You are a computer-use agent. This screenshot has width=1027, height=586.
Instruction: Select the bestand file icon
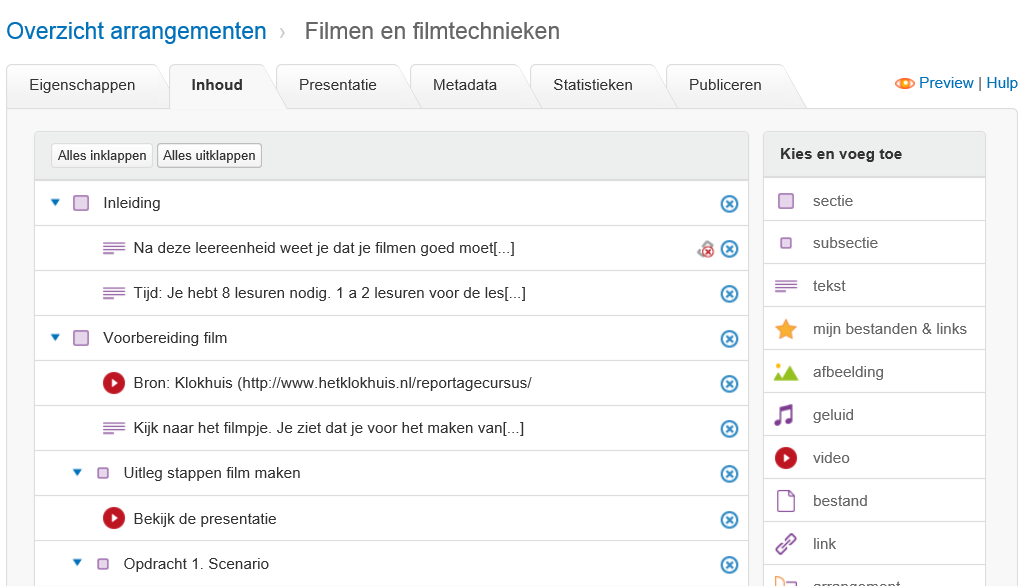click(786, 501)
